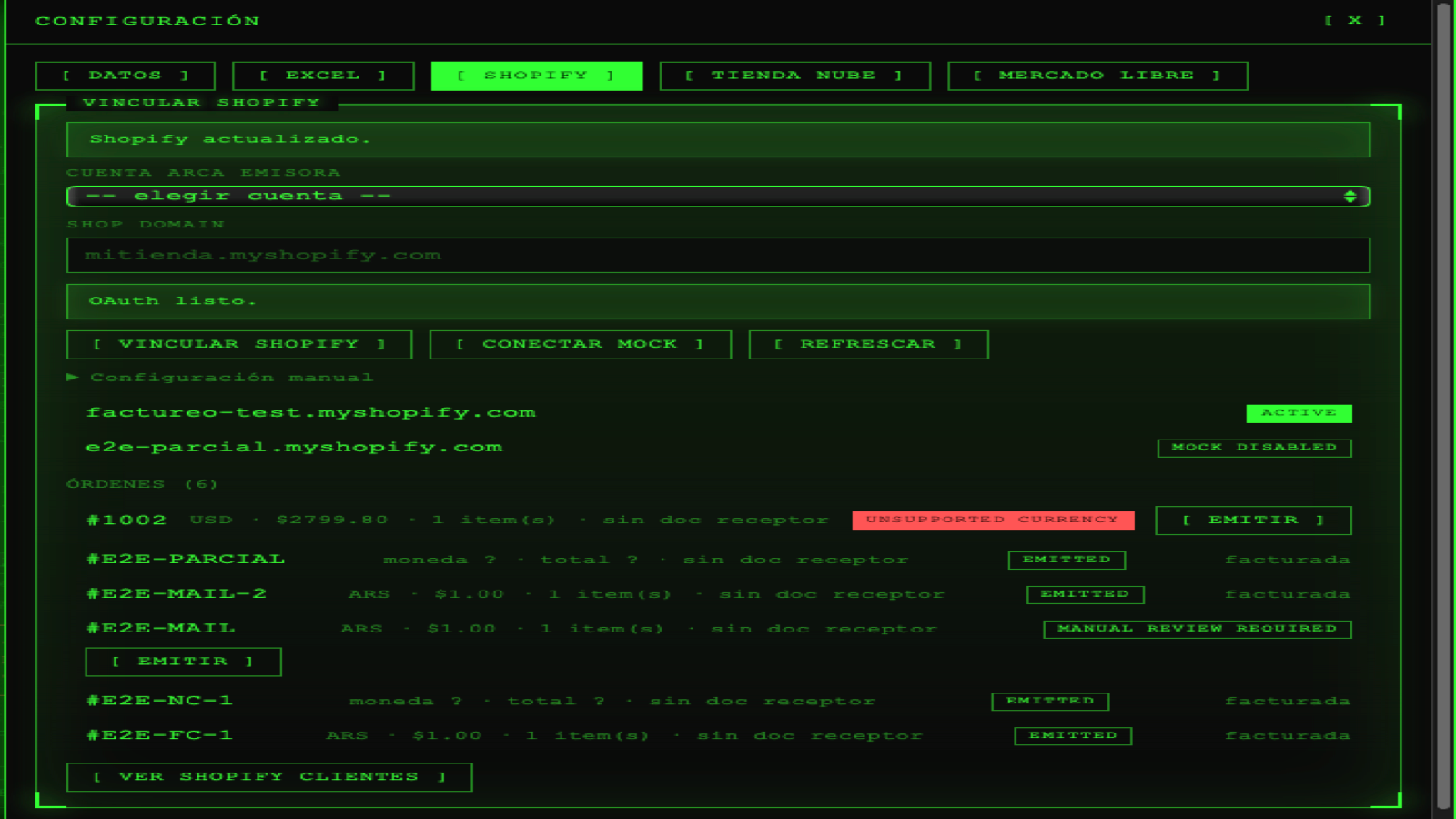Viewport: 1456px width, 819px height.
Task: Open VER SHOPIFY CLIENTES
Action: click(269, 777)
